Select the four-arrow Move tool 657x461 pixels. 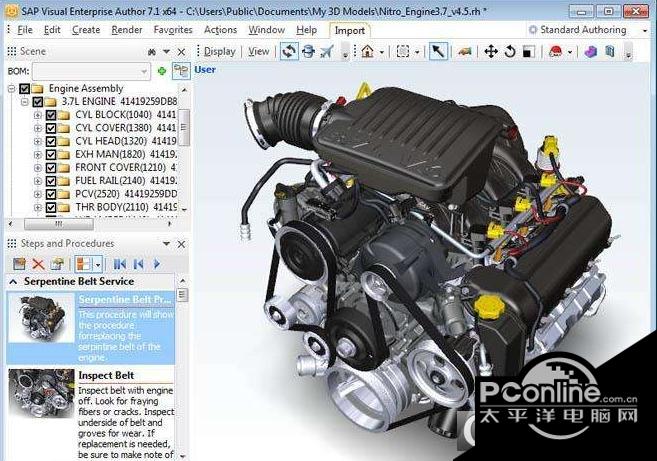point(491,52)
